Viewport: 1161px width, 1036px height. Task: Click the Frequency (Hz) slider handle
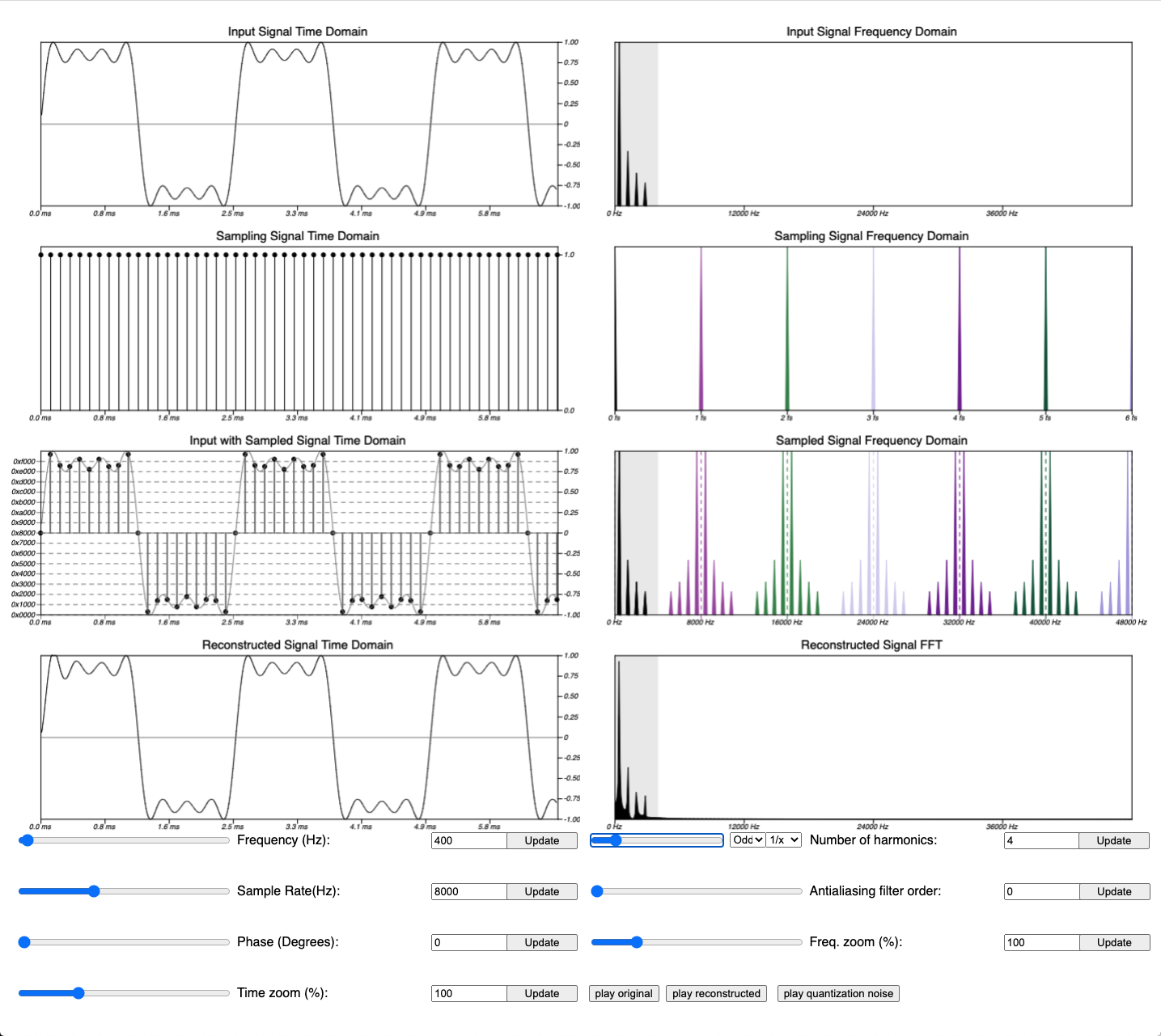[27, 840]
